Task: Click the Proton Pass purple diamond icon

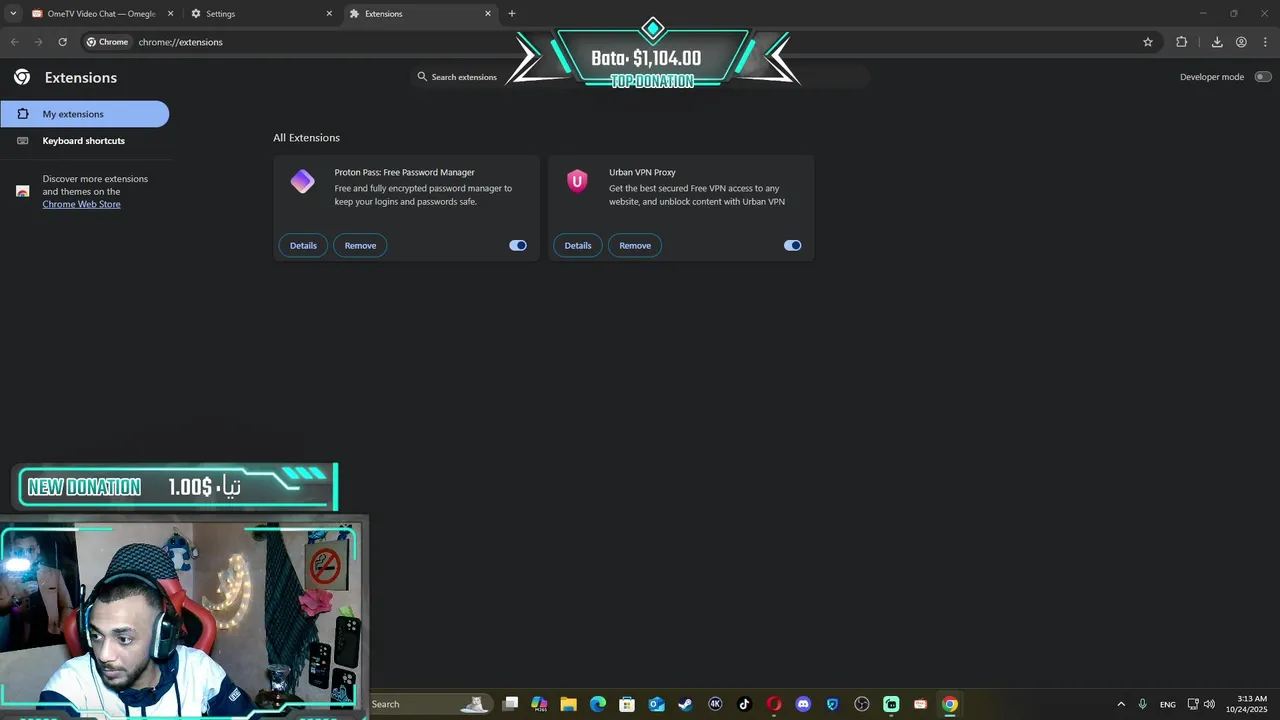Action: click(x=302, y=181)
